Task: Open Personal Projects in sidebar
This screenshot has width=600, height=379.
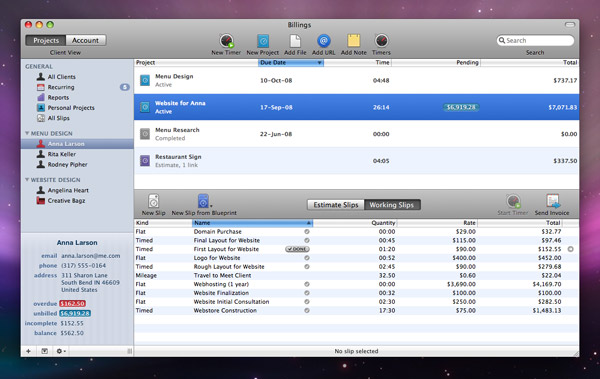Action: [x=71, y=108]
